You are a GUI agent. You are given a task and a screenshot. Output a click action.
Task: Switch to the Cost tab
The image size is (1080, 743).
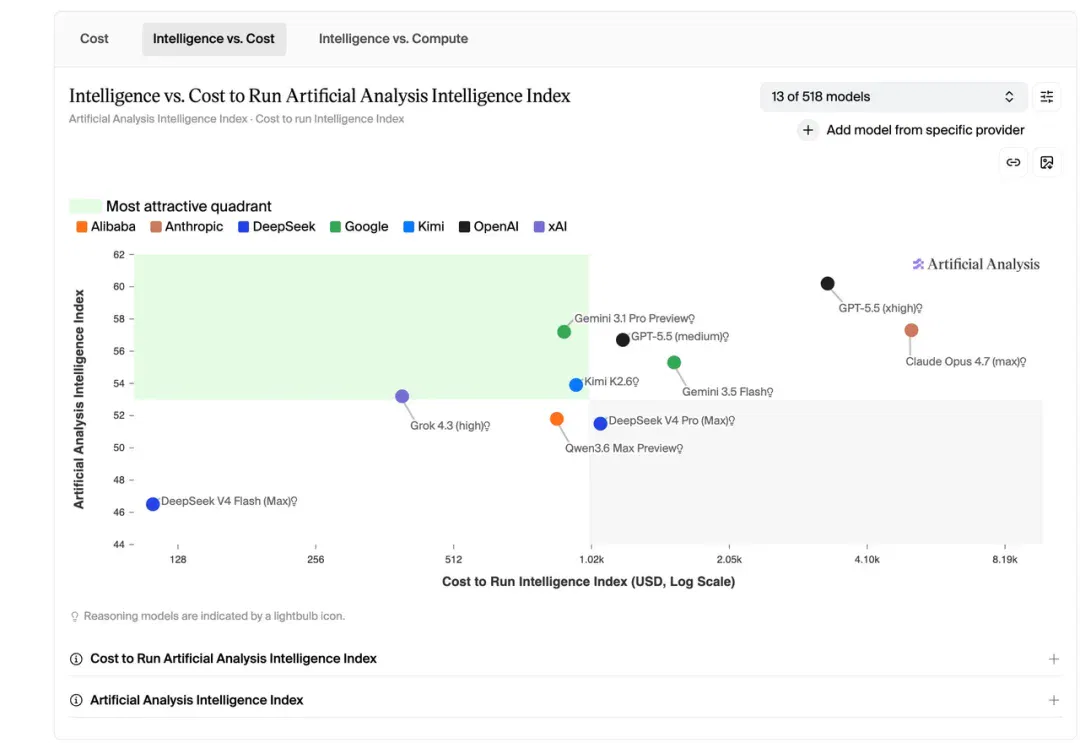pyautogui.click(x=94, y=39)
